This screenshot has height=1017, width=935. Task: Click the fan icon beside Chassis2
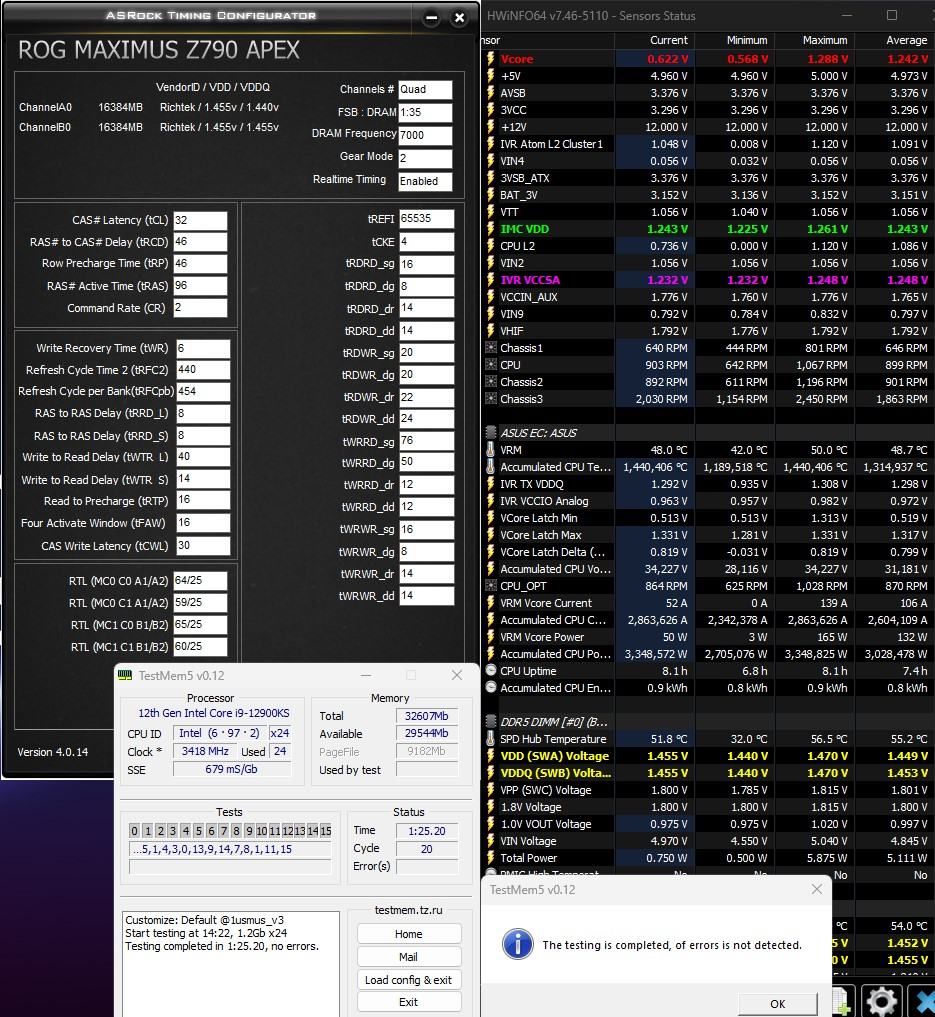(491, 382)
